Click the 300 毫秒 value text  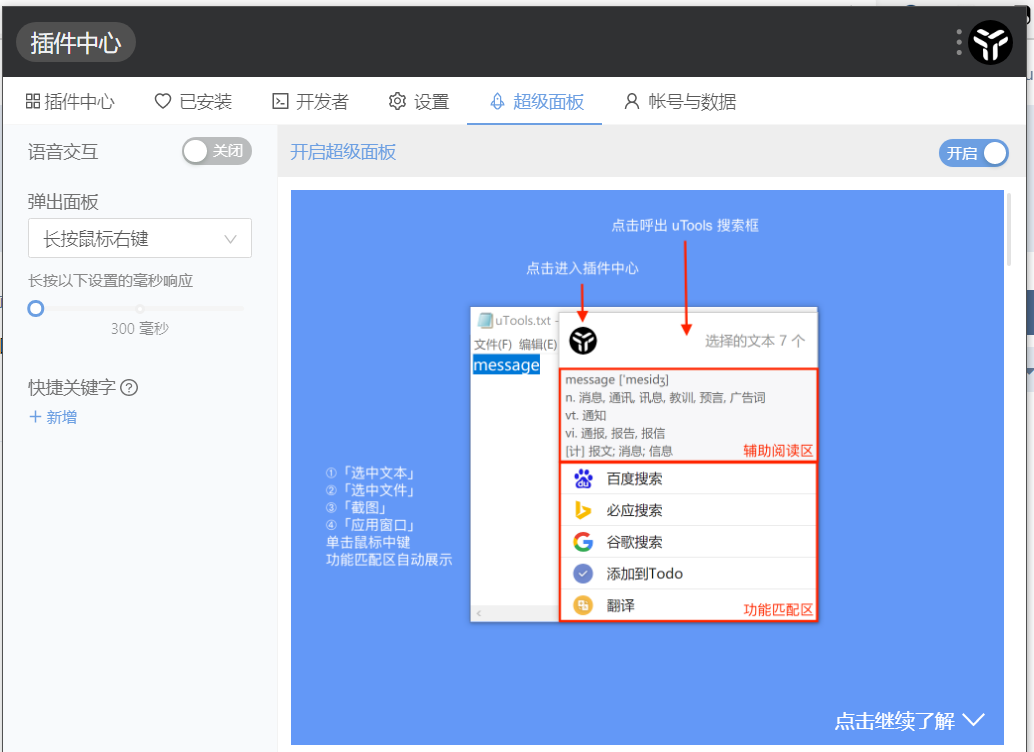pos(140,329)
